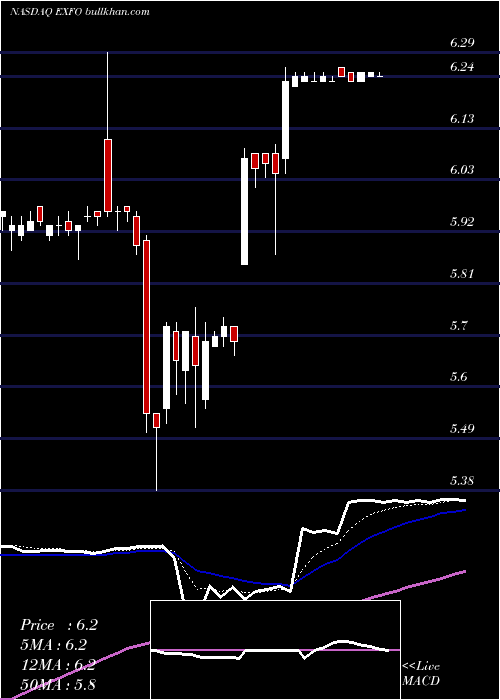Click the 5.7 price axis label

(459, 325)
